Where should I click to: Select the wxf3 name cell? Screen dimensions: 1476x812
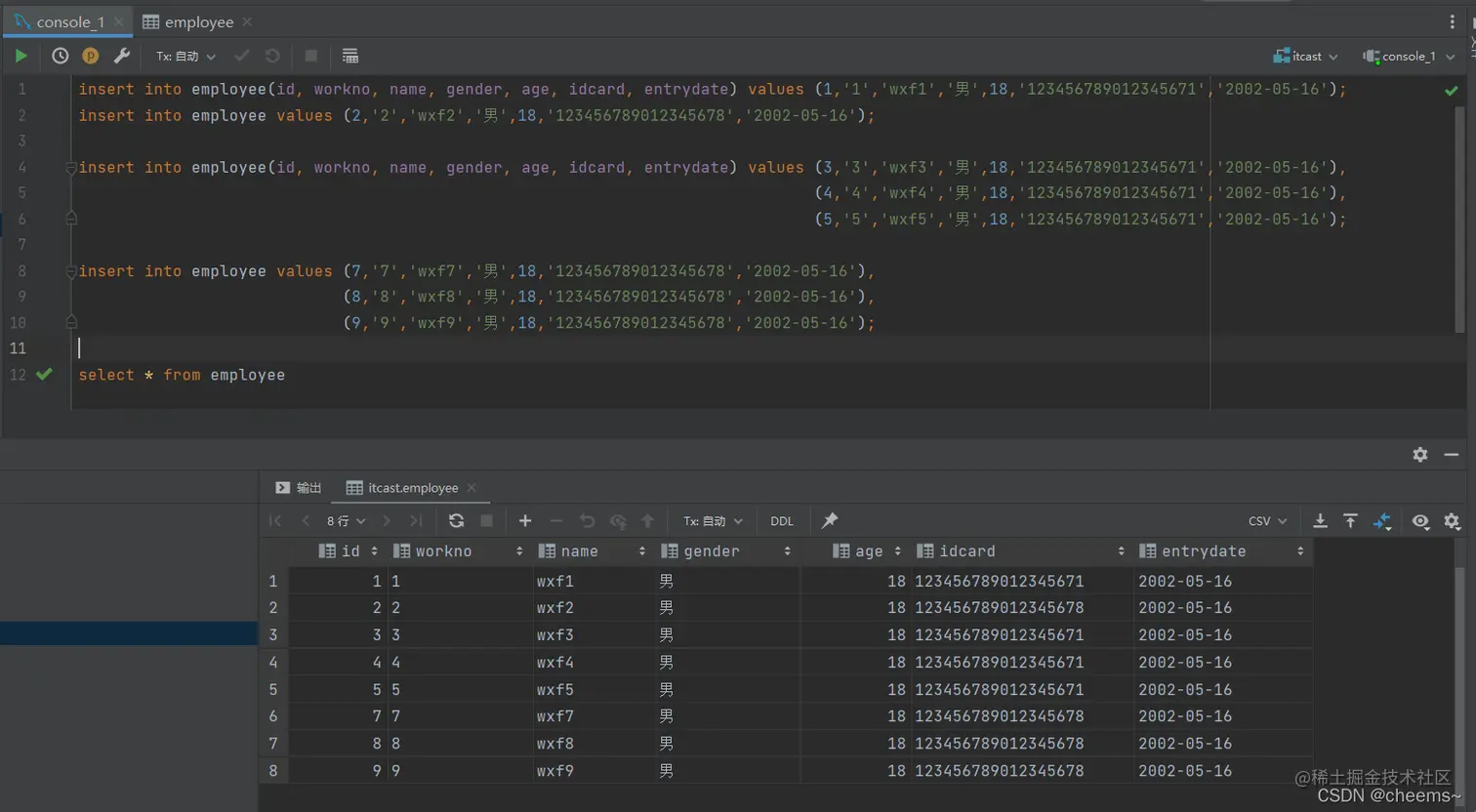coord(594,635)
